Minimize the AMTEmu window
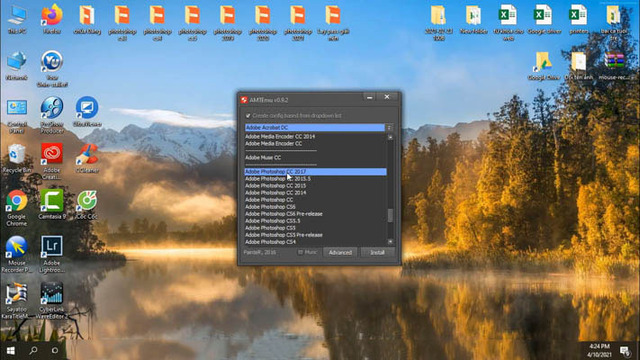640x360 pixels. (x=369, y=97)
